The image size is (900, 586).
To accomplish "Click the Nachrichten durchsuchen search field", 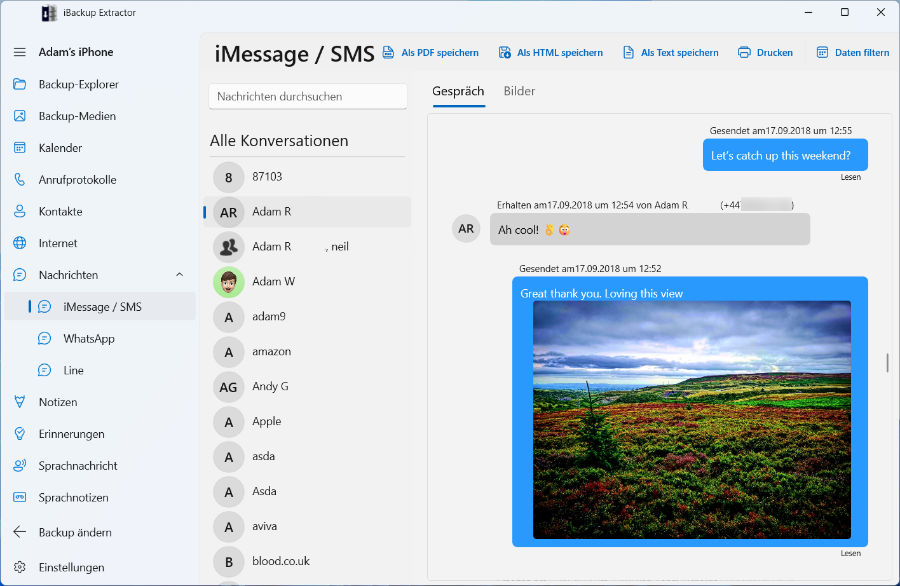I will pyautogui.click(x=308, y=96).
